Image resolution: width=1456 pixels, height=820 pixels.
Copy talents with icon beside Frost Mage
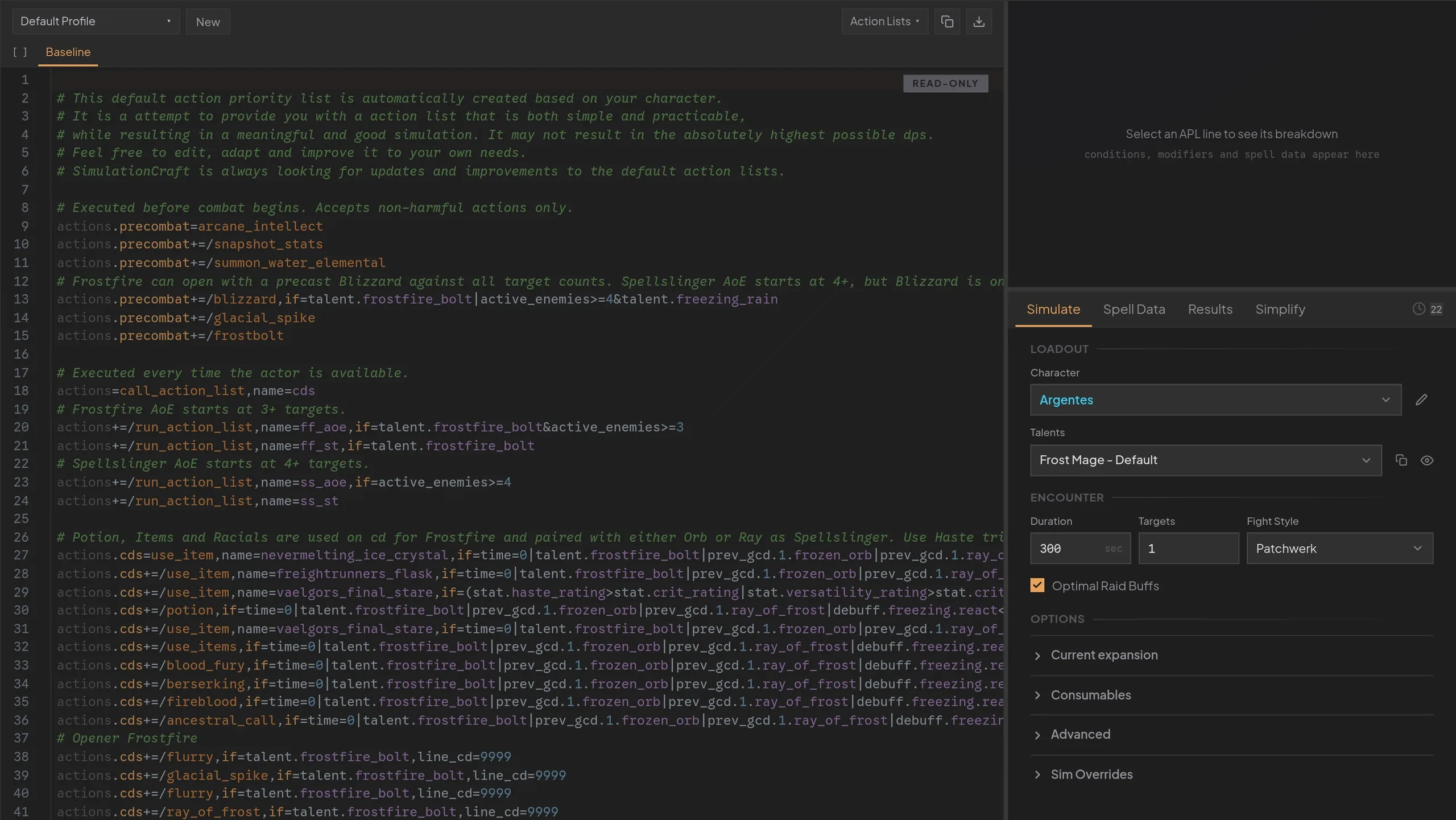pos(1401,460)
